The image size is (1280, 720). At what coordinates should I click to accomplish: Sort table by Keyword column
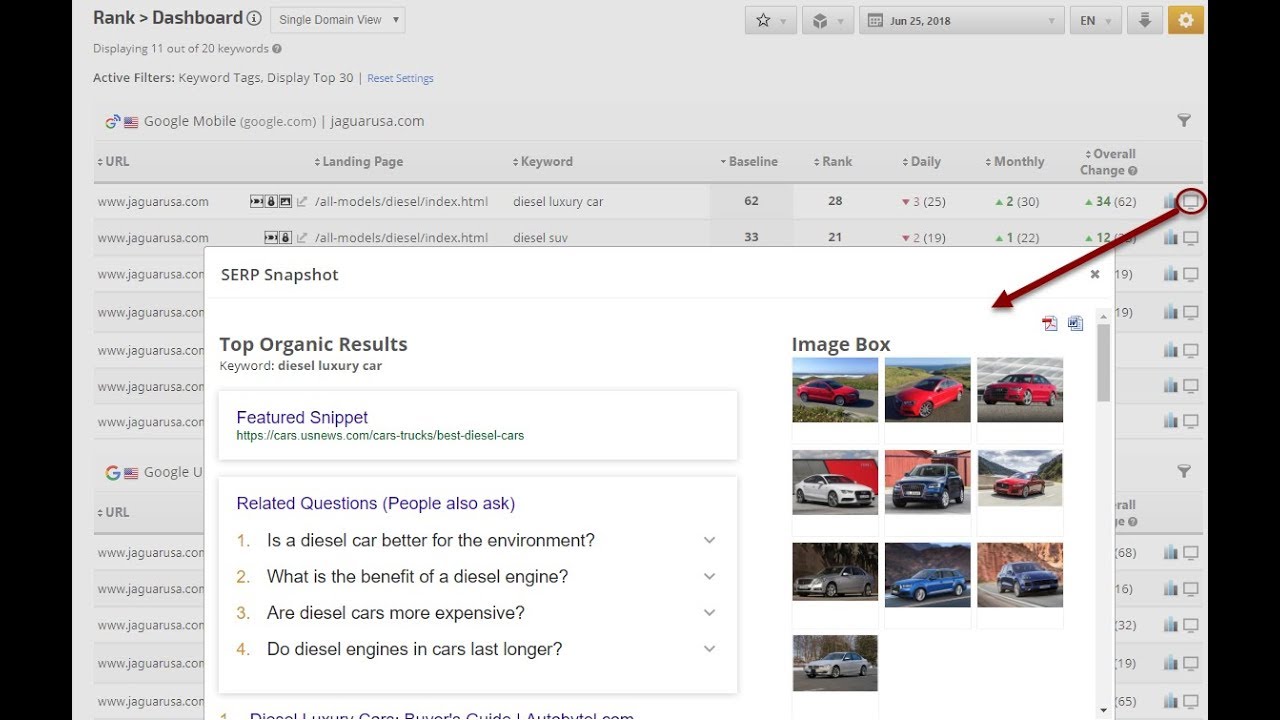(543, 161)
